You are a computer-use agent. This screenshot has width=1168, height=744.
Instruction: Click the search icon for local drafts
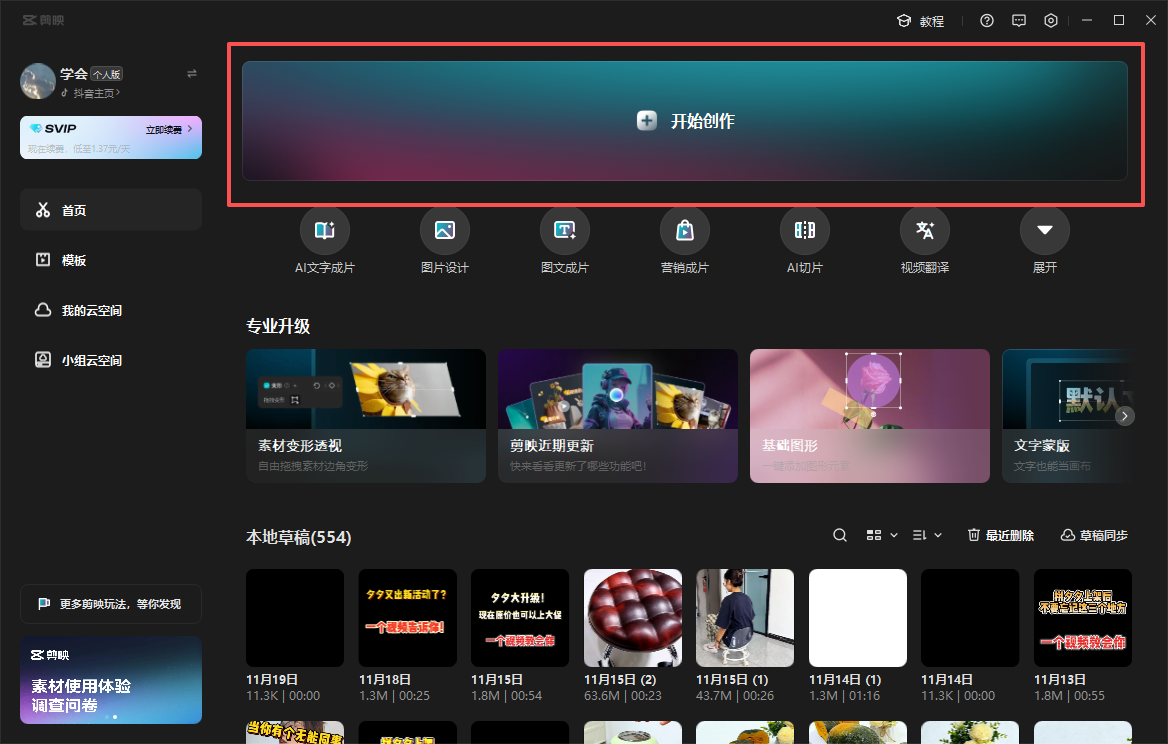coord(840,535)
